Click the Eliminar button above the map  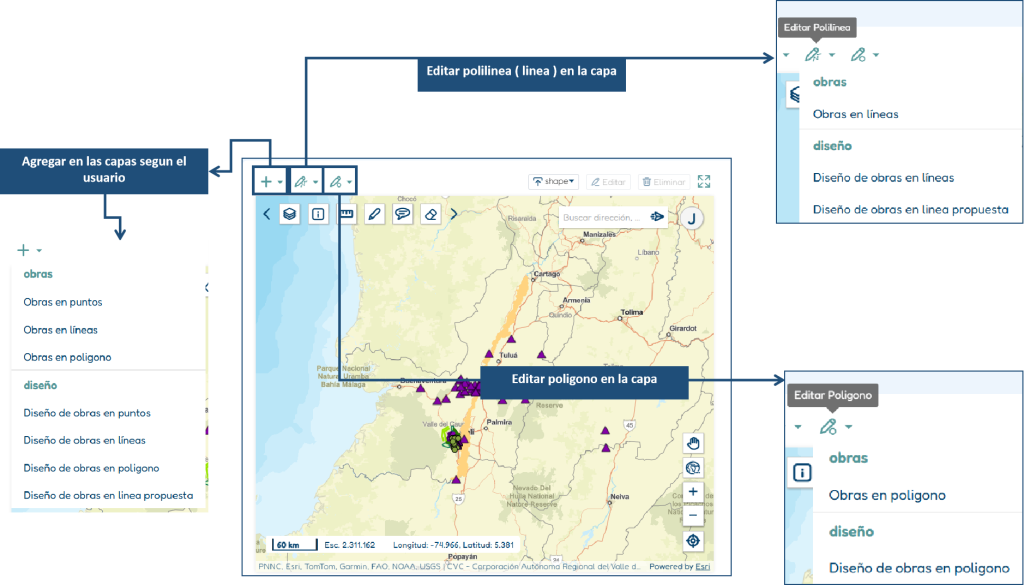(x=664, y=182)
